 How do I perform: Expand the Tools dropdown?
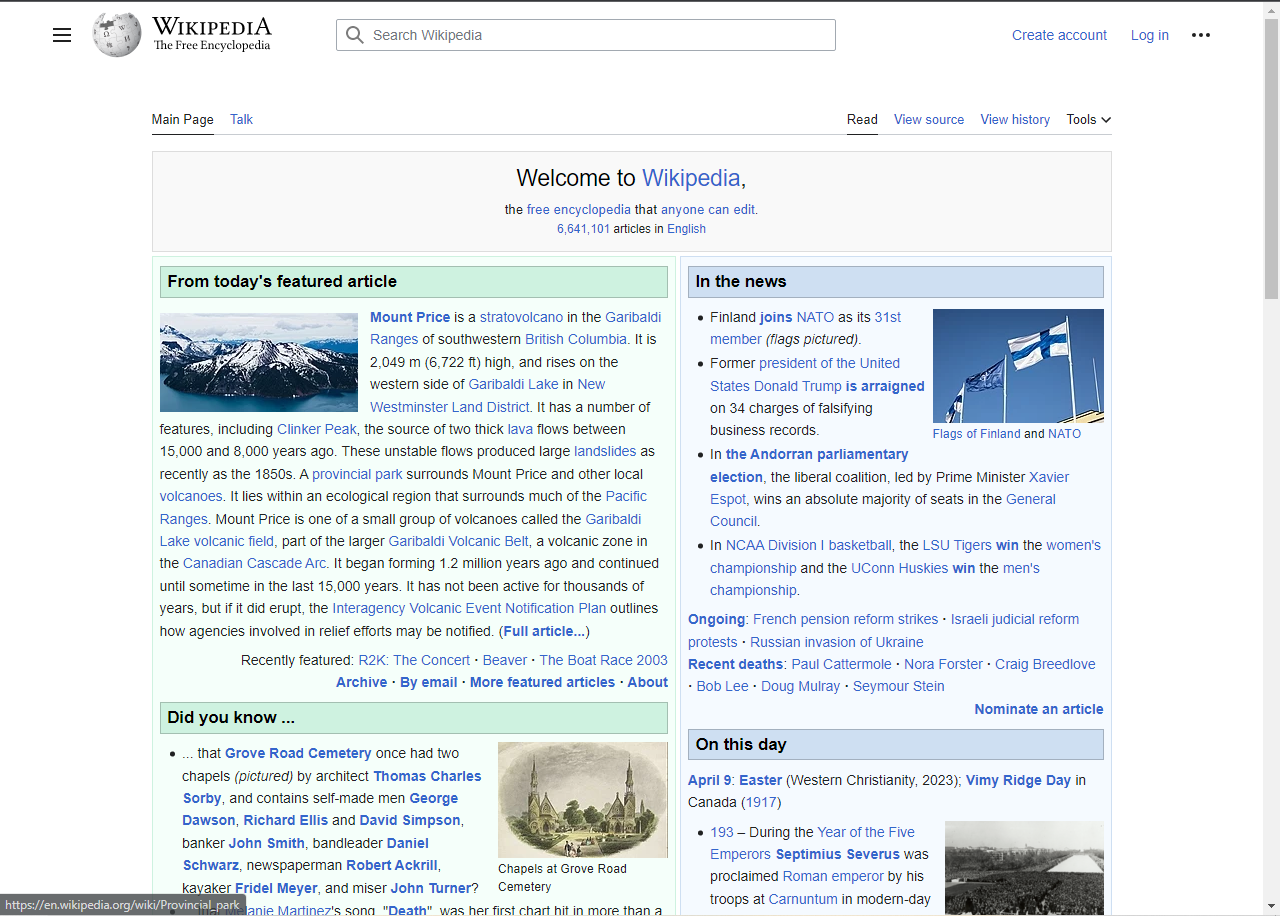(1089, 119)
